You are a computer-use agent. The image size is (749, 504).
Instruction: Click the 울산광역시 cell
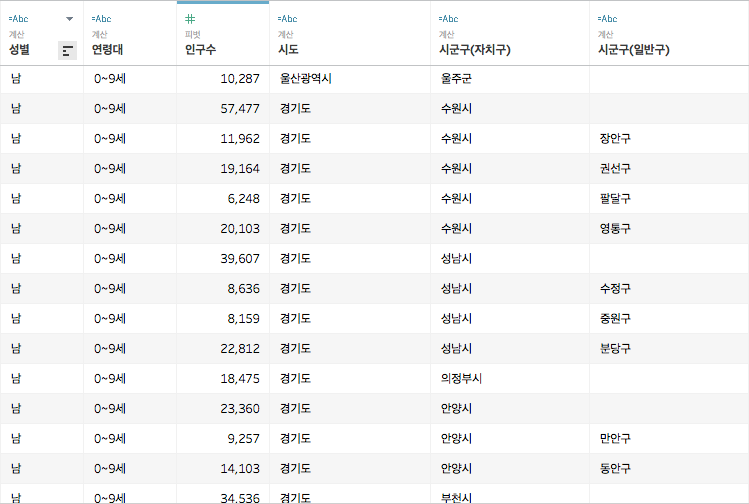(x=306, y=78)
